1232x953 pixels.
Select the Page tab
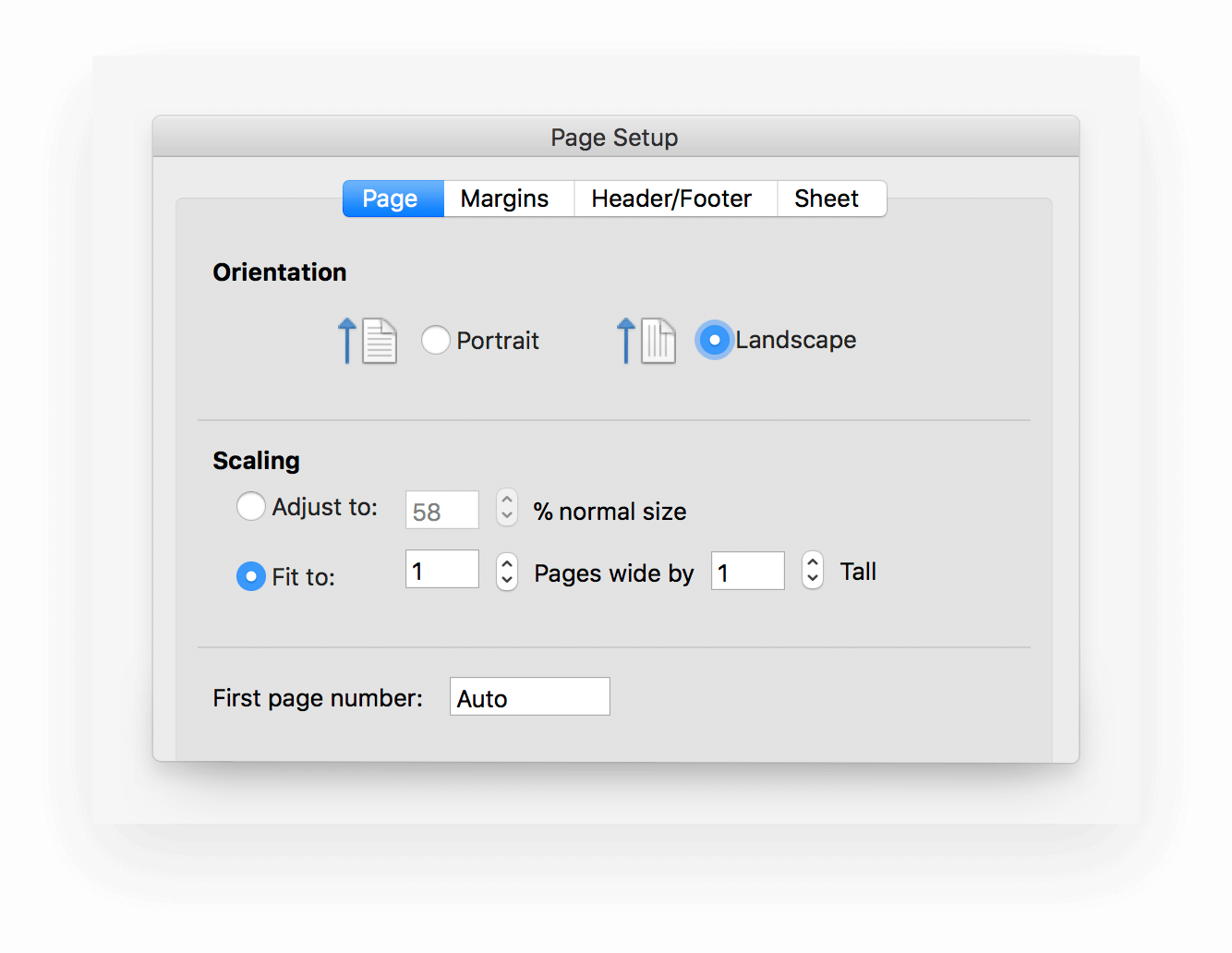pyautogui.click(x=392, y=198)
